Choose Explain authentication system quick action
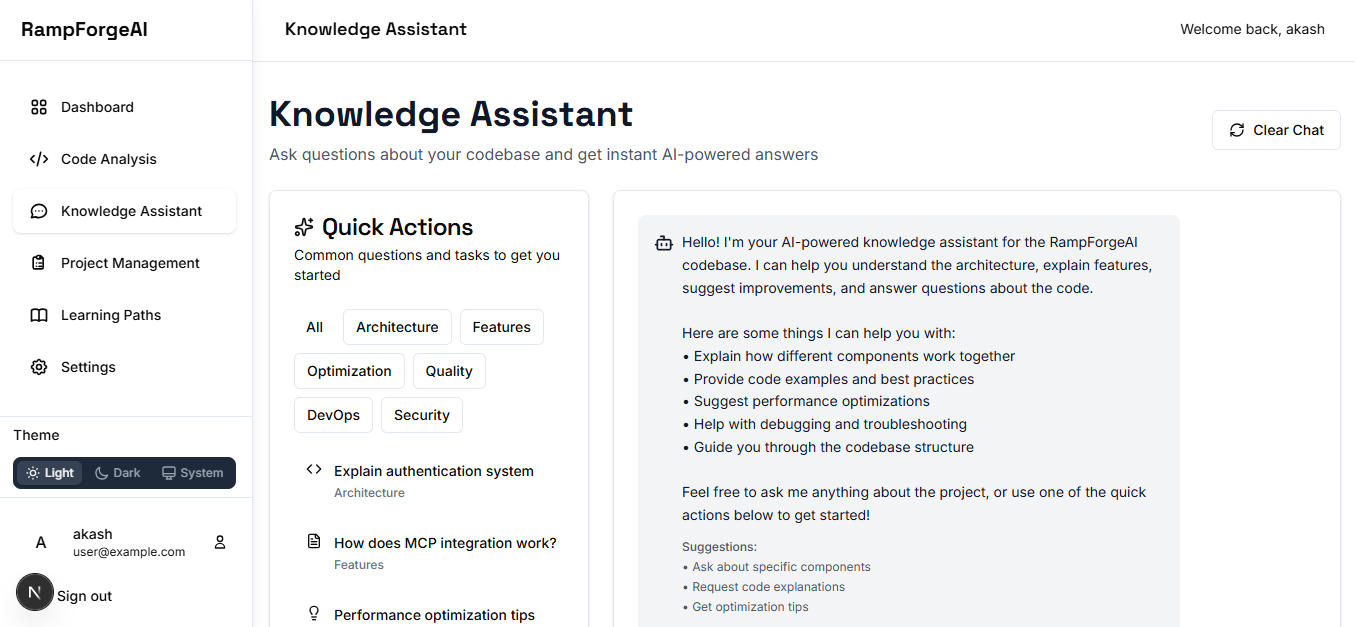 click(433, 471)
